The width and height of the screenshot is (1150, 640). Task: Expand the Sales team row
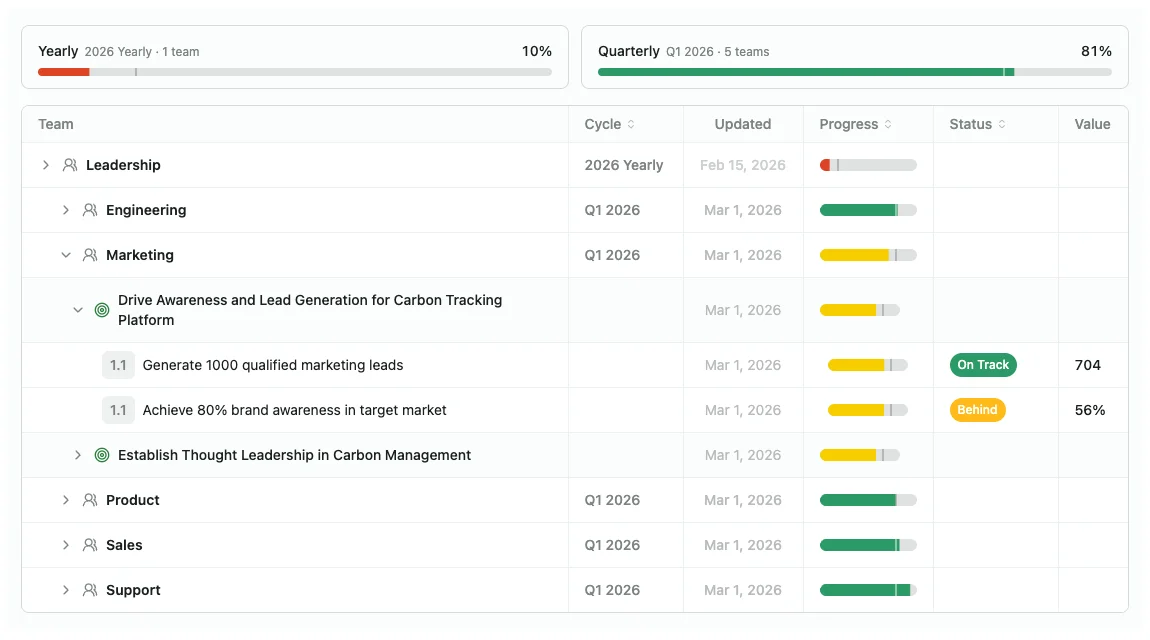pos(66,545)
